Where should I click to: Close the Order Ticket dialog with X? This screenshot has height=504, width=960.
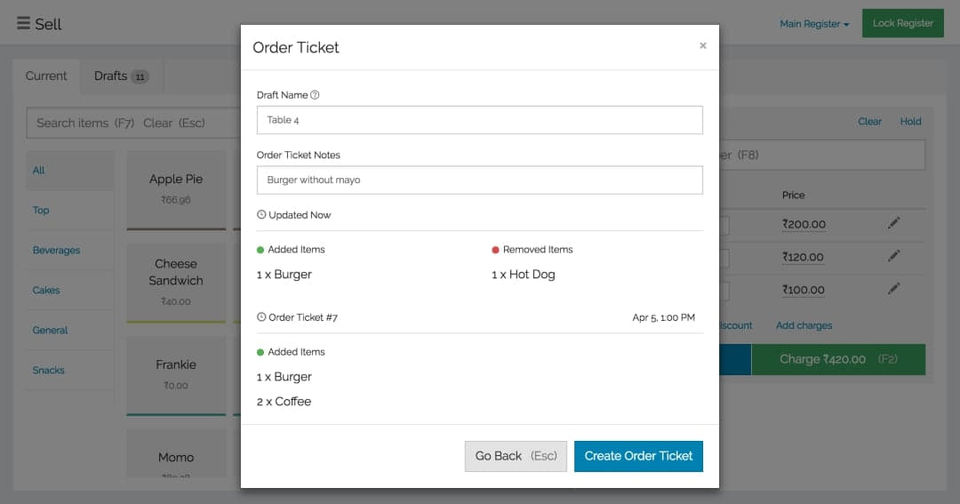coord(702,46)
